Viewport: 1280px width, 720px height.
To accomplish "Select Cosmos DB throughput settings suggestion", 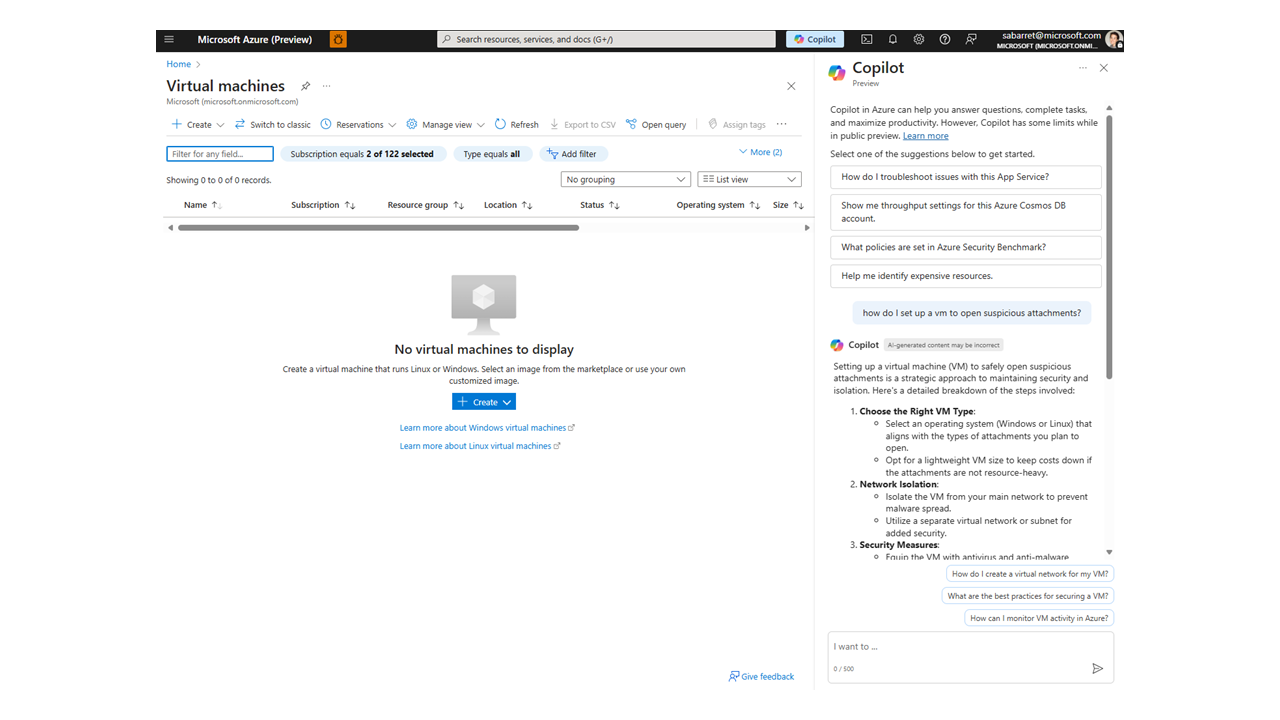I will [966, 212].
